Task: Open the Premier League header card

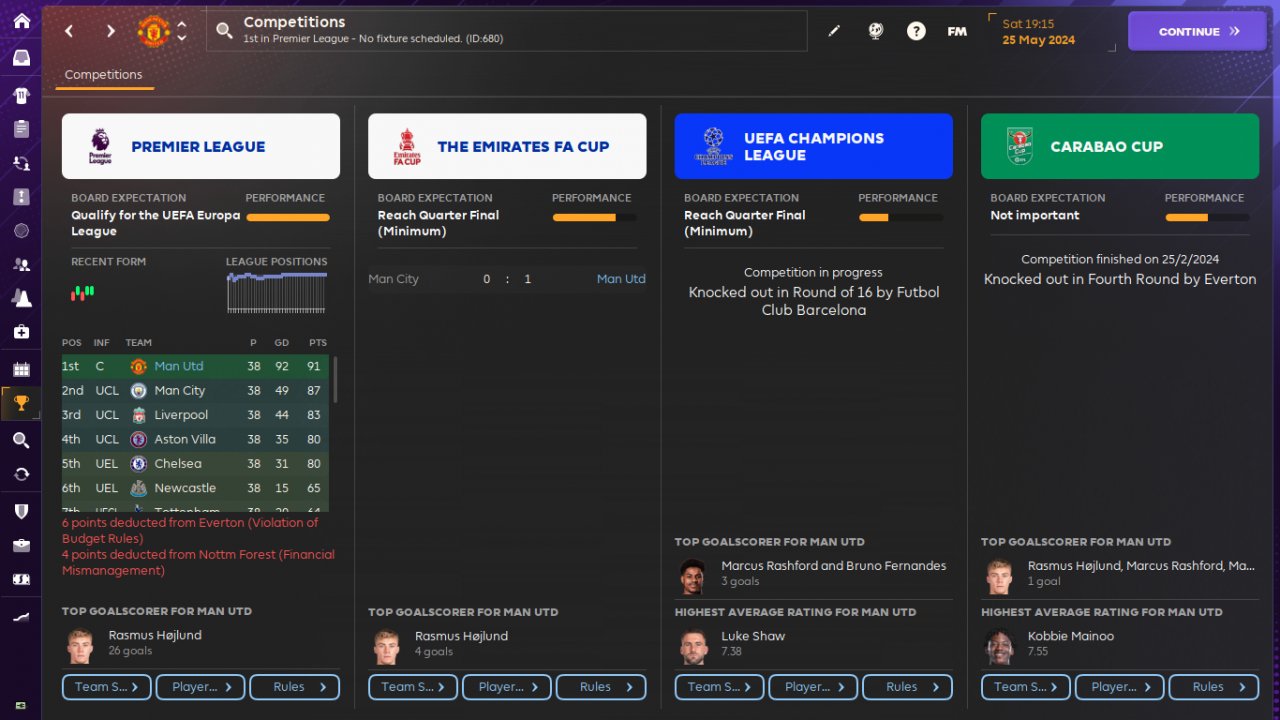Action: (201, 146)
